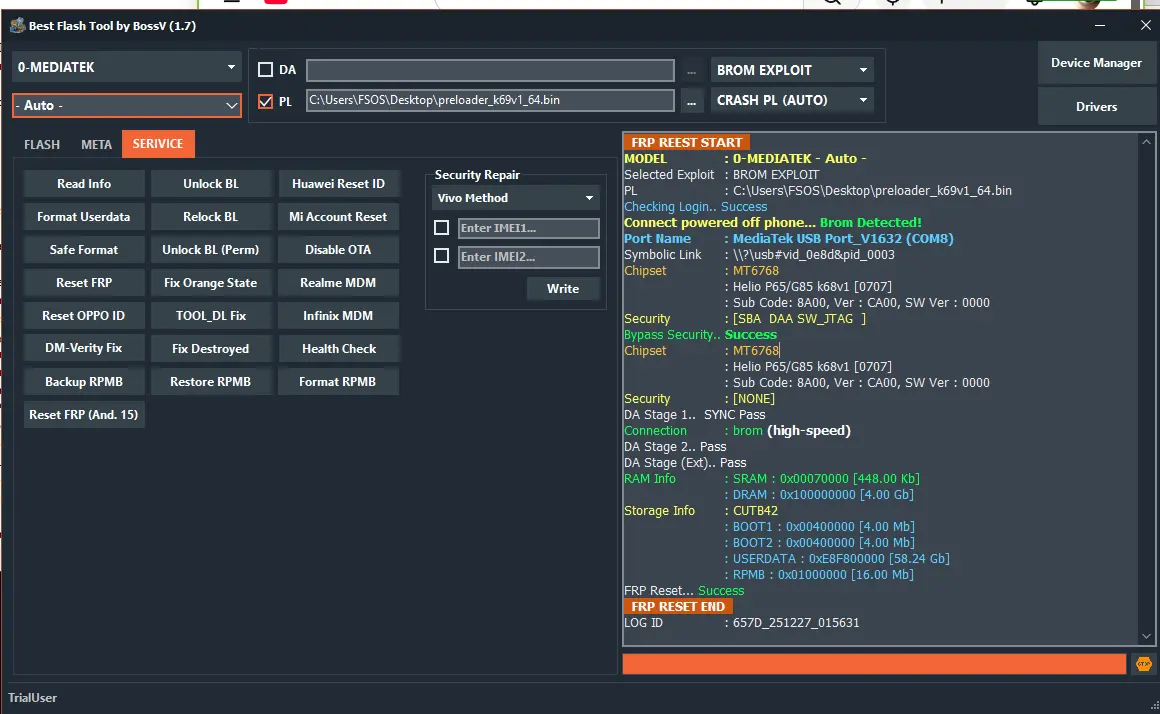
Task: Enable the DA checkbox
Action: point(265,70)
